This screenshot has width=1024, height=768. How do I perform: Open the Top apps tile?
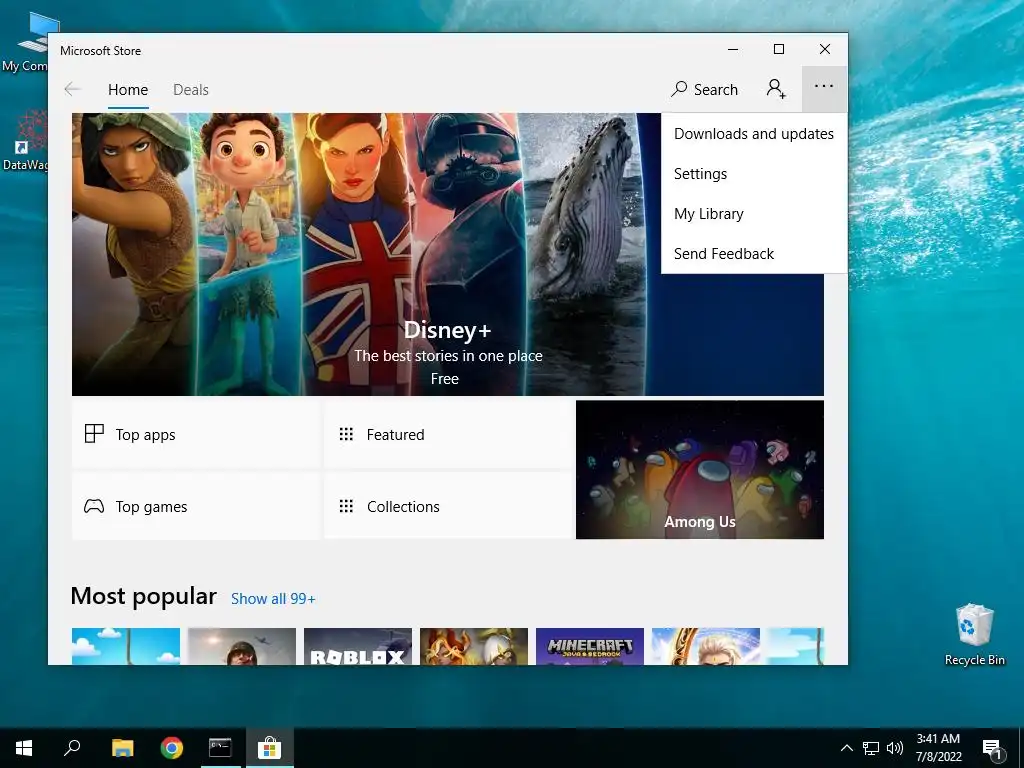point(195,434)
